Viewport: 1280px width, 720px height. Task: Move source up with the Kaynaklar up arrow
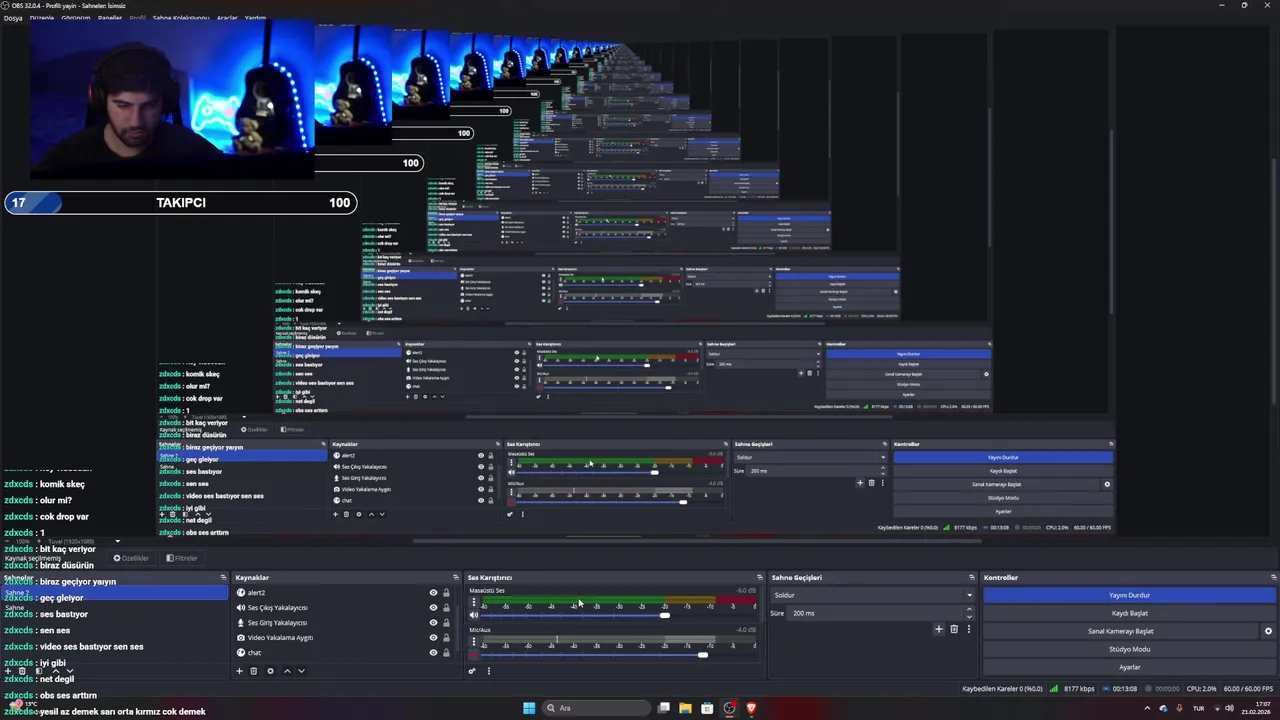point(287,671)
